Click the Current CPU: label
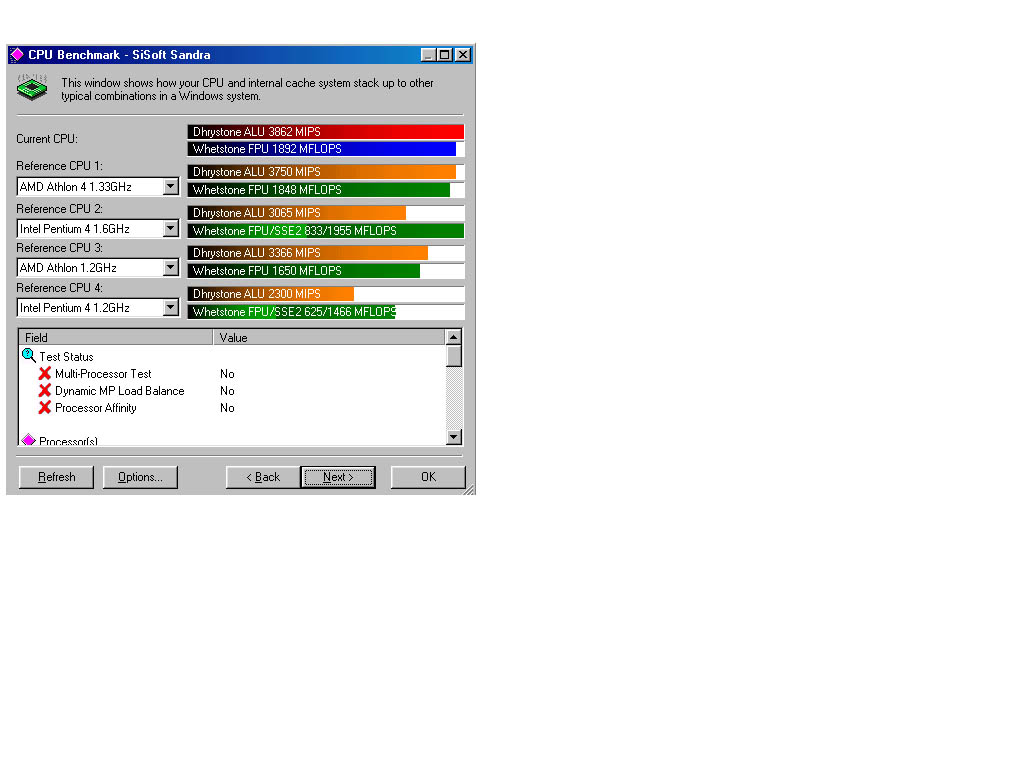The height and width of the screenshot is (768, 1024). (47, 139)
